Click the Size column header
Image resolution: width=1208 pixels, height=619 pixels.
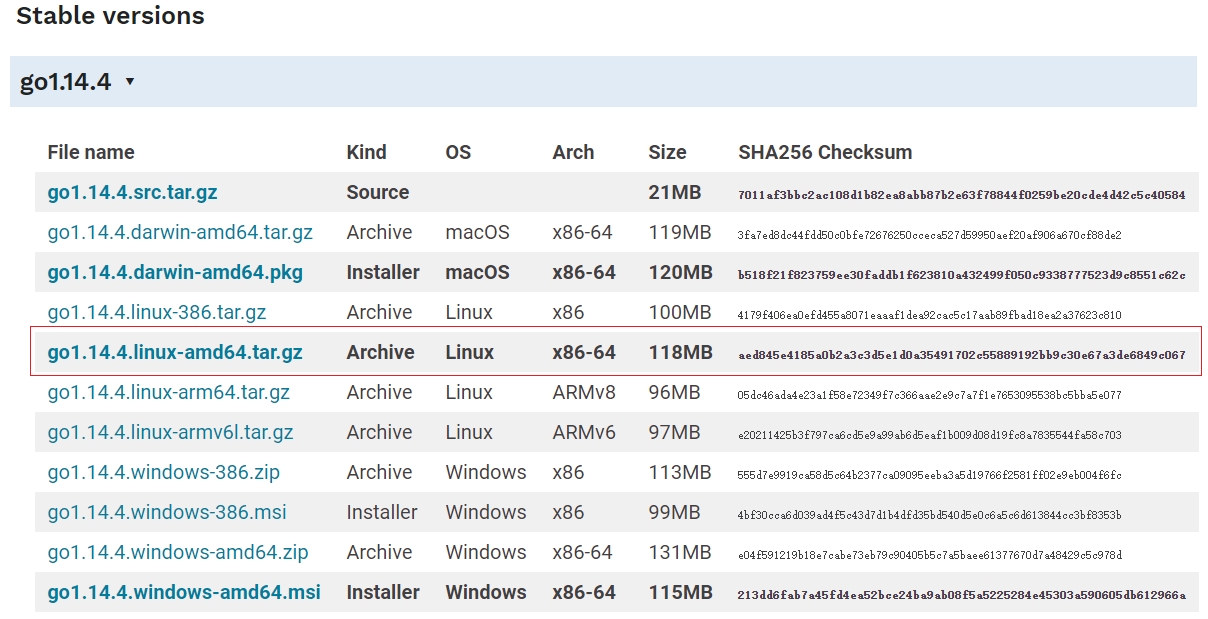pos(667,152)
